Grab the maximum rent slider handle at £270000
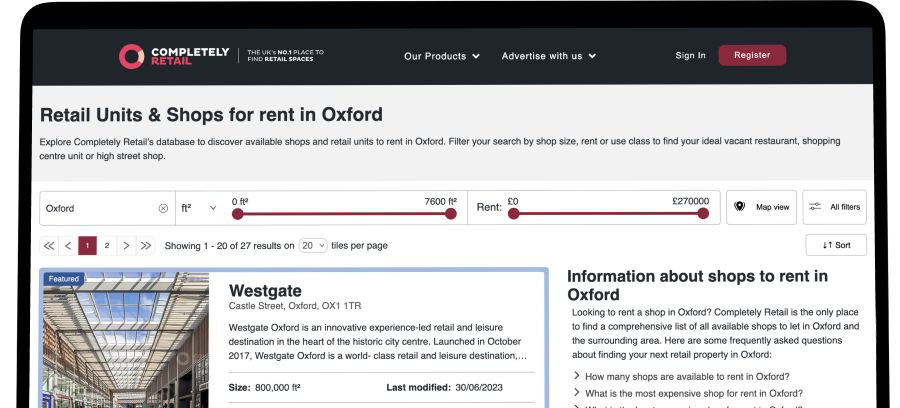This screenshot has height=408, width=900. (x=703, y=213)
